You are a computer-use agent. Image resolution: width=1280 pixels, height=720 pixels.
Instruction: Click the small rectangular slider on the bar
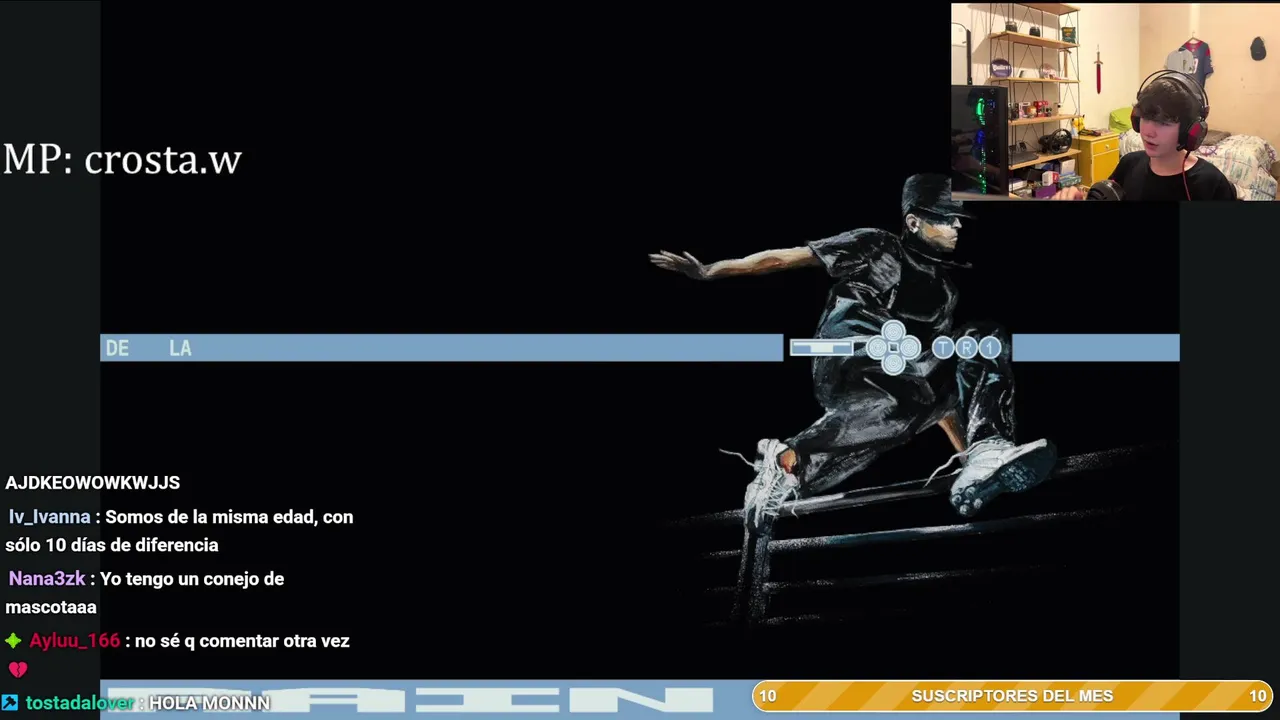coord(821,348)
